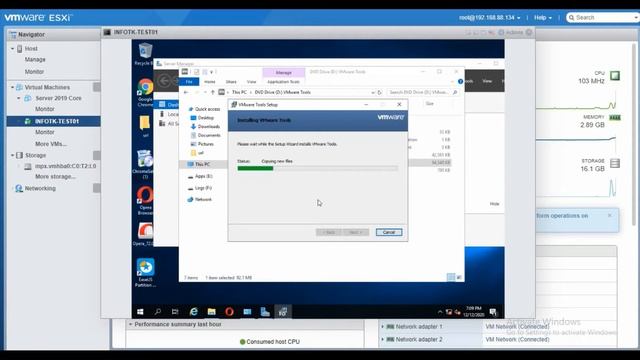The image size is (640, 360).
Task: Click Host icon in Navigator
Action: (x=19, y=49)
